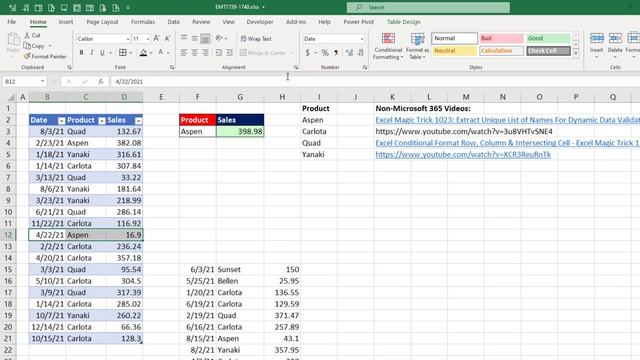The width and height of the screenshot is (640, 360).
Task: Click the Select All corner triangle
Action: 11,97
